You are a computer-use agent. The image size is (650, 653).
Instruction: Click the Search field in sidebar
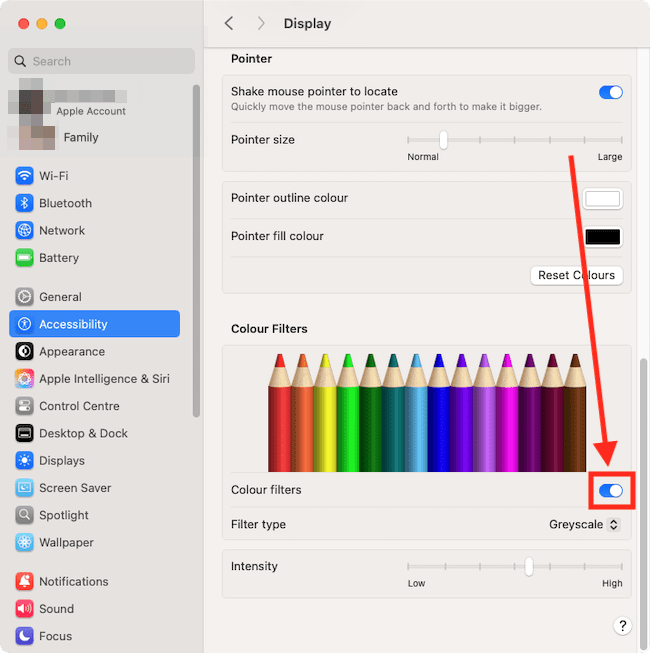101,61
